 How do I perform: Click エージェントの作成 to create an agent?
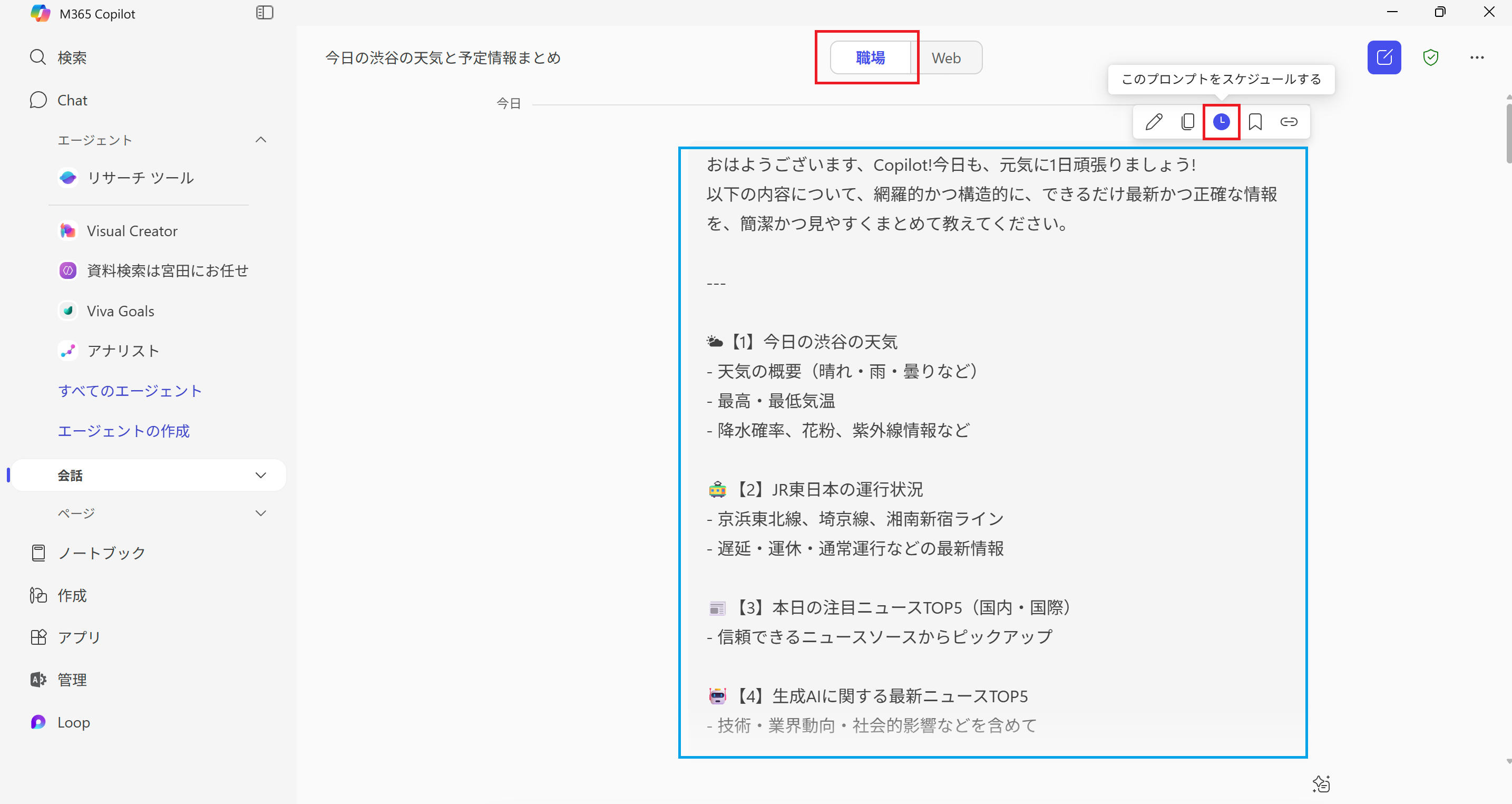click(124, 431)
